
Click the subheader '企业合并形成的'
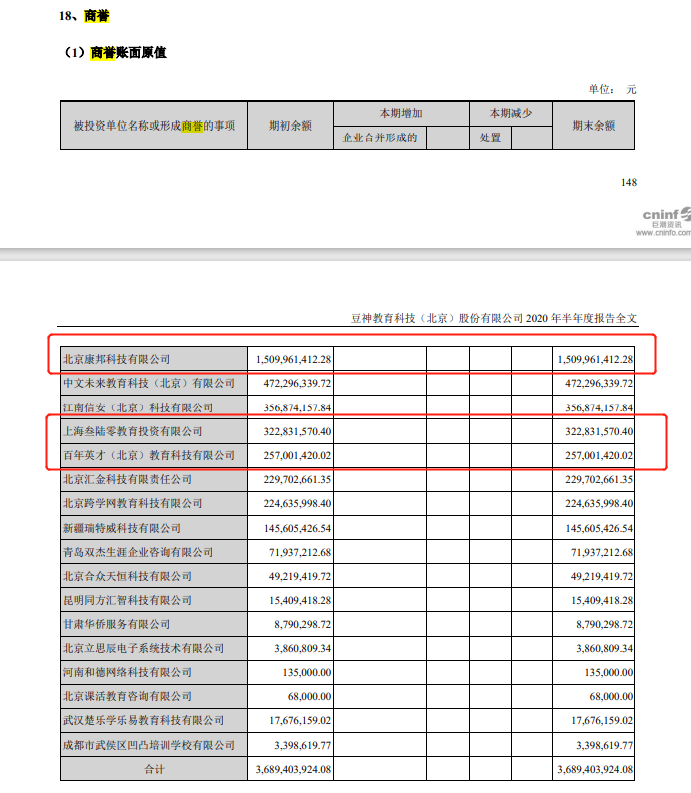[380, 138]
